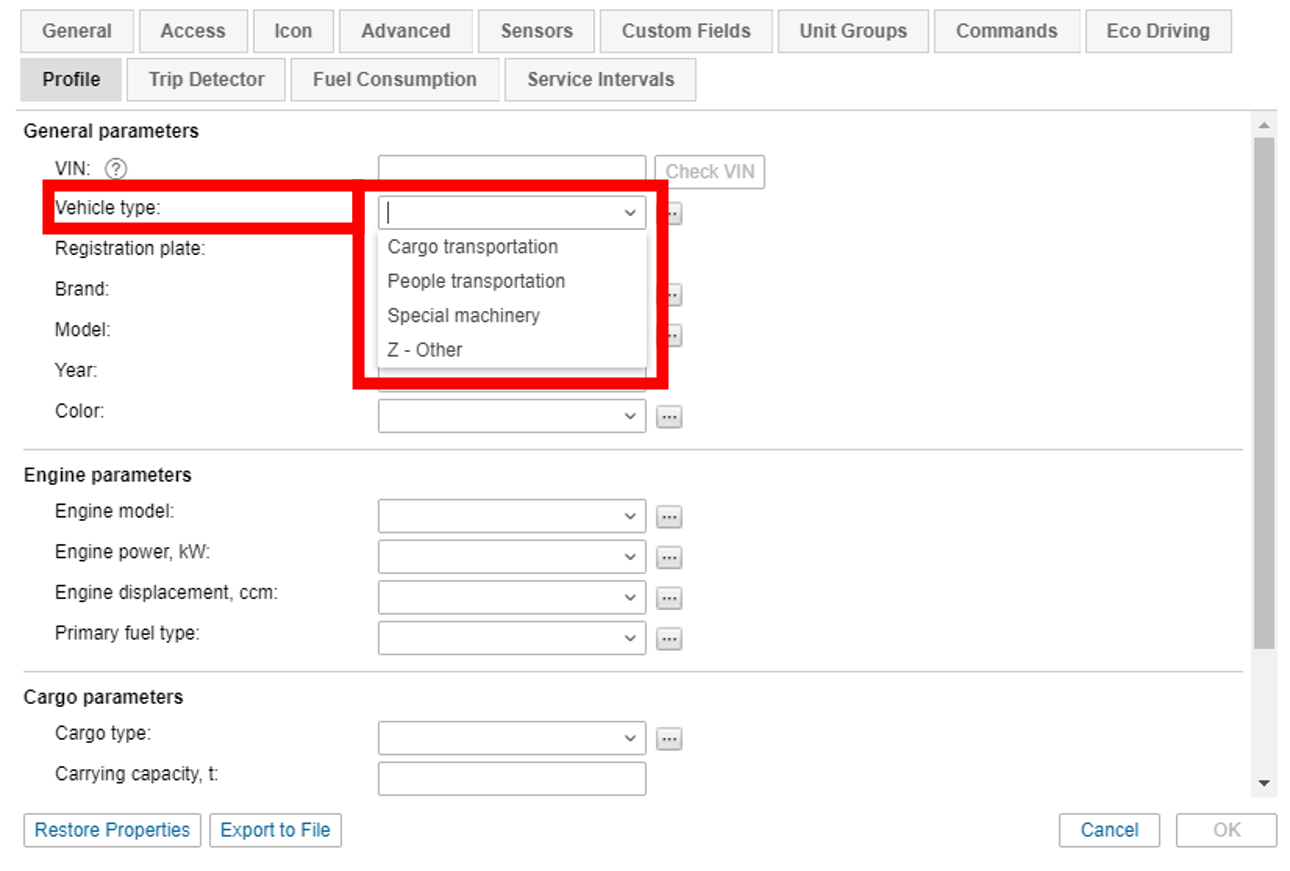Click ellipsis button beside Engine displacement field
The height and width of the screenshot is (871, 1290).
(x=669, y=598)
